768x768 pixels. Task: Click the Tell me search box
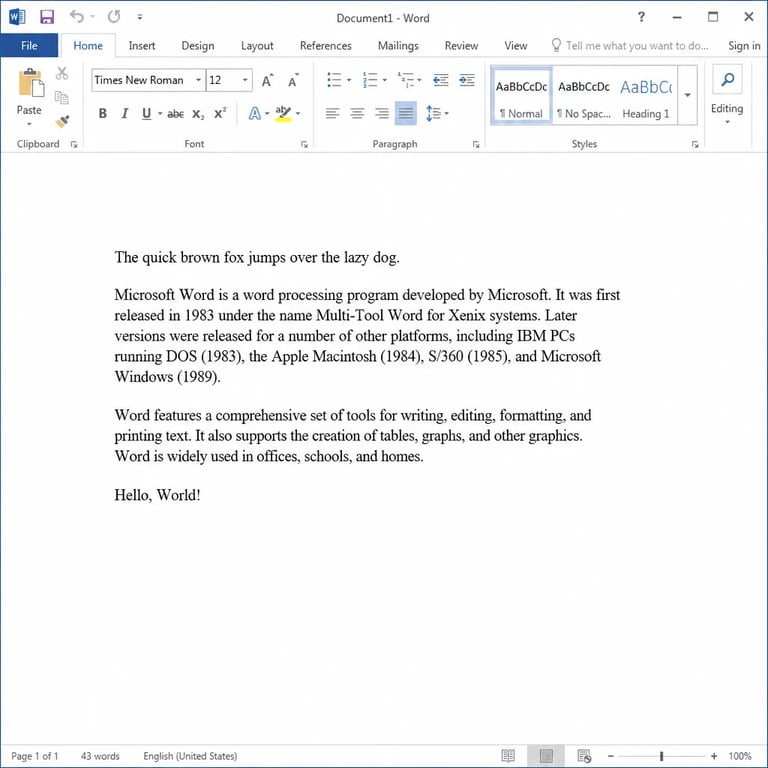(x=630, y=46)
